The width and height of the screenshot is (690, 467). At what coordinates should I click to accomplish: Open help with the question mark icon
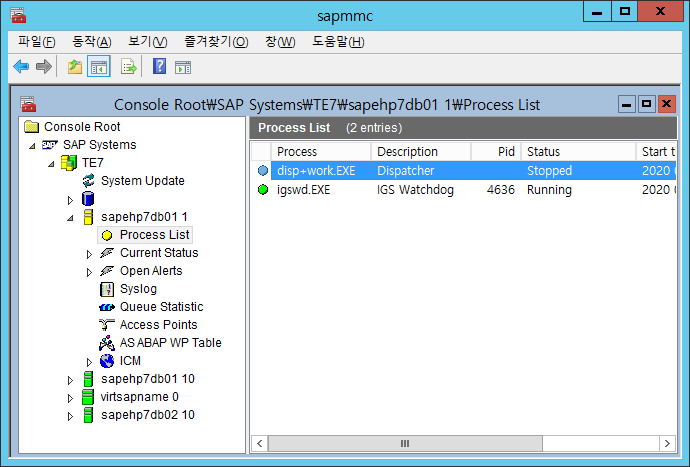click(159, 66)
